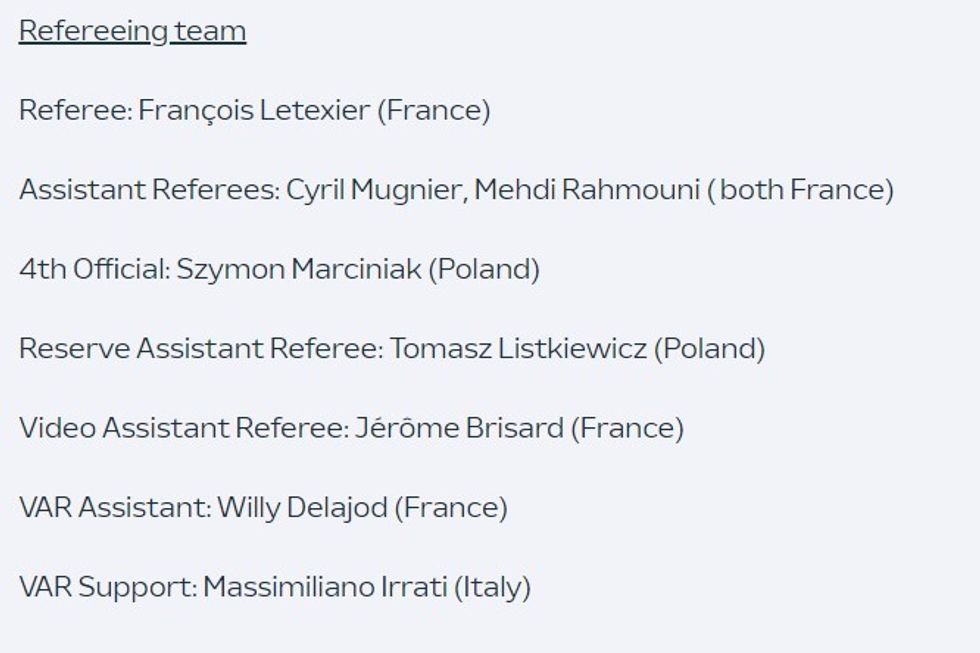Click the name Willy Delajod
Viewport: 980px width, 653px height.
pyautogui.click(x=301, y=508)
